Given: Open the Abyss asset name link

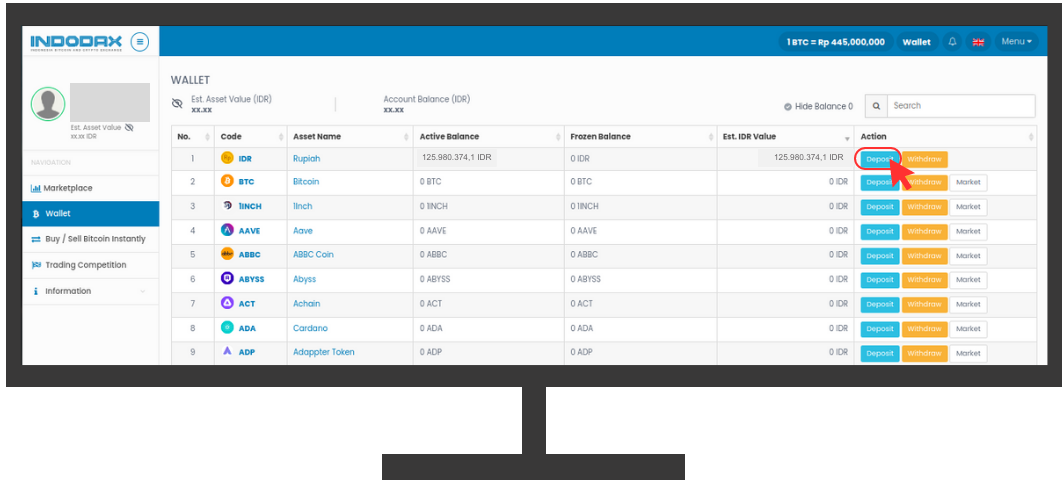Looking at the screenshot, I should pos(304,279).
